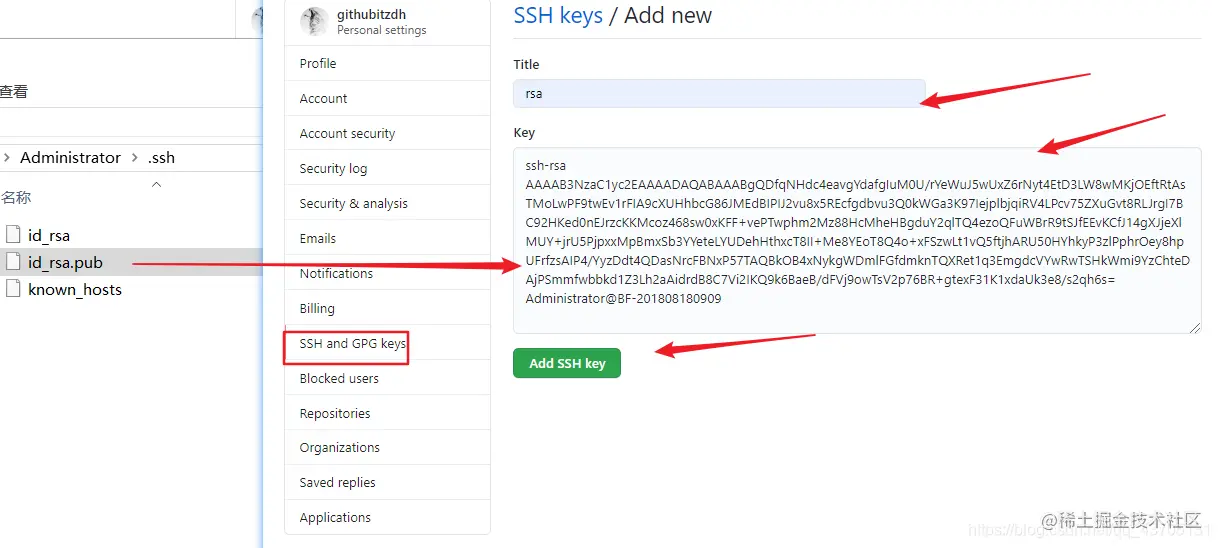This screenshot has width=1219, height=548.
Task: Click the green Add SSH key button
Action: point(567,363)
